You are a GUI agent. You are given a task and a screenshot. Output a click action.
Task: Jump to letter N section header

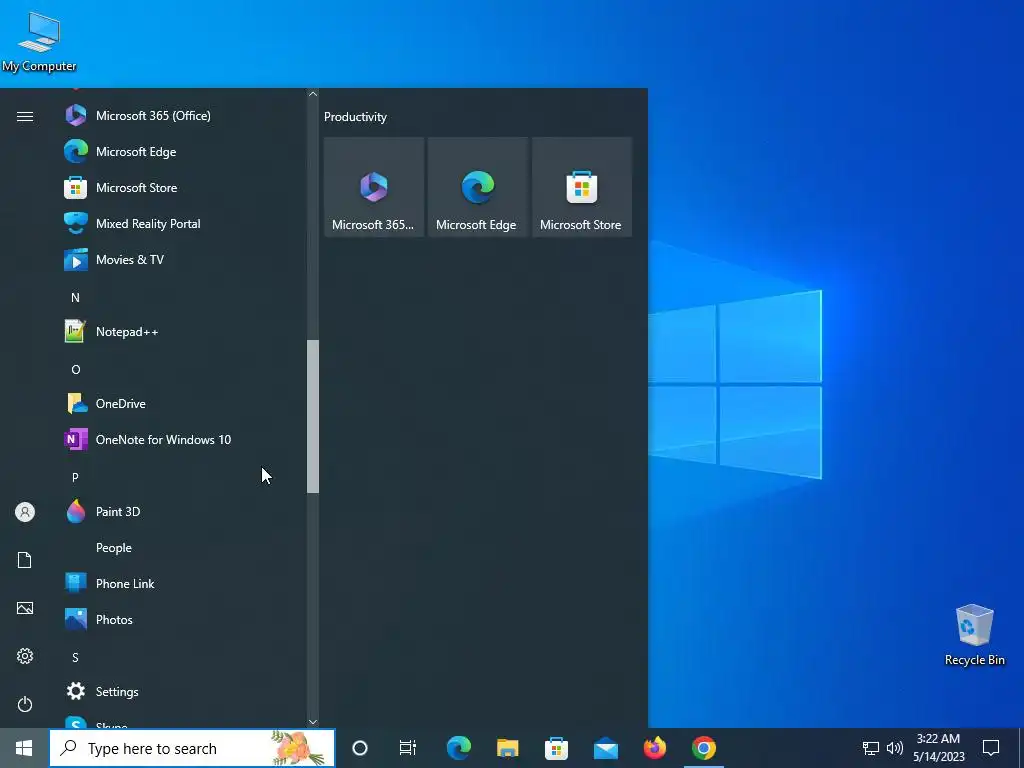click(x=75, y=298)
